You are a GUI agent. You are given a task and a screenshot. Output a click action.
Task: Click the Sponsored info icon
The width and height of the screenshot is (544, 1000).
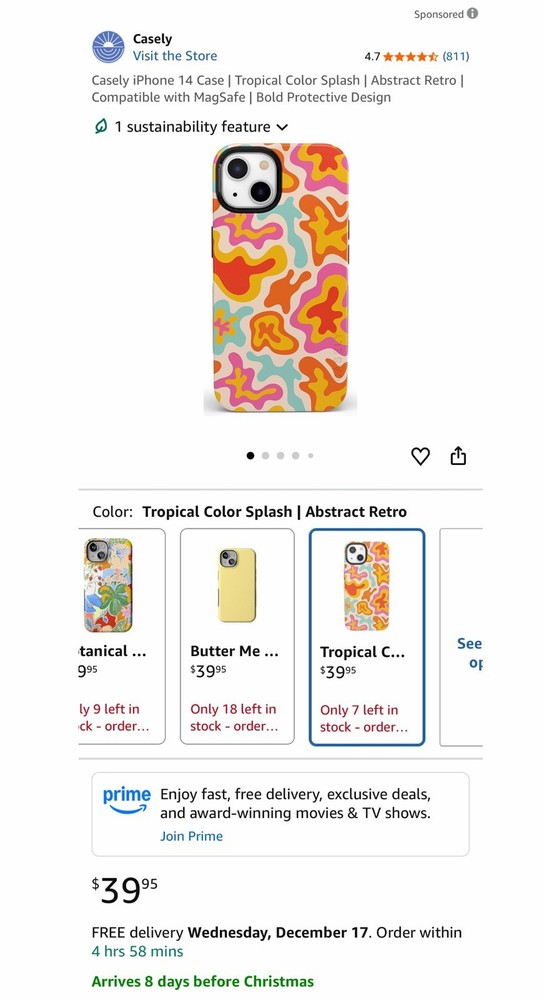(473, 13)
